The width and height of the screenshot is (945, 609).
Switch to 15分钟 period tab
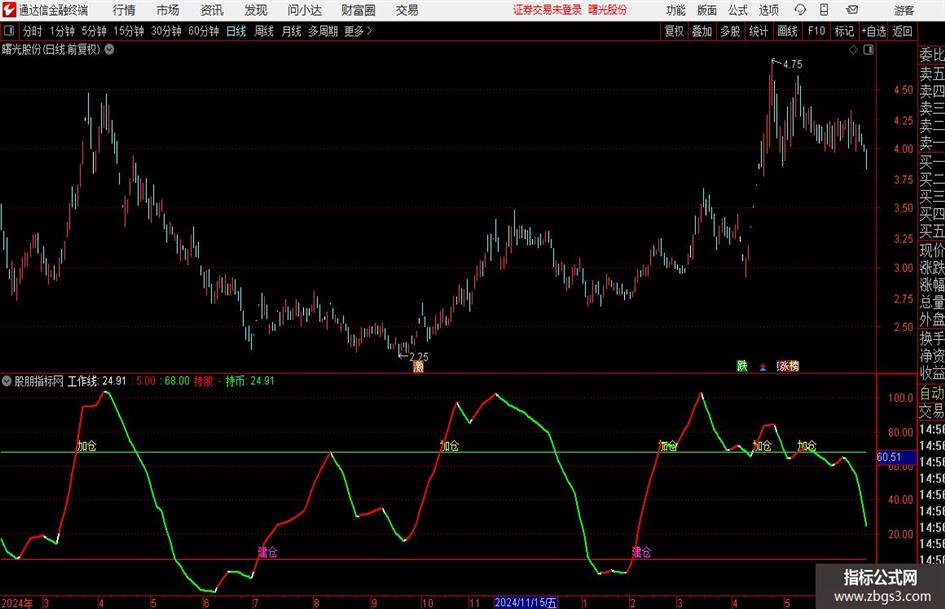pyautogui.click(x=129, y=31)
